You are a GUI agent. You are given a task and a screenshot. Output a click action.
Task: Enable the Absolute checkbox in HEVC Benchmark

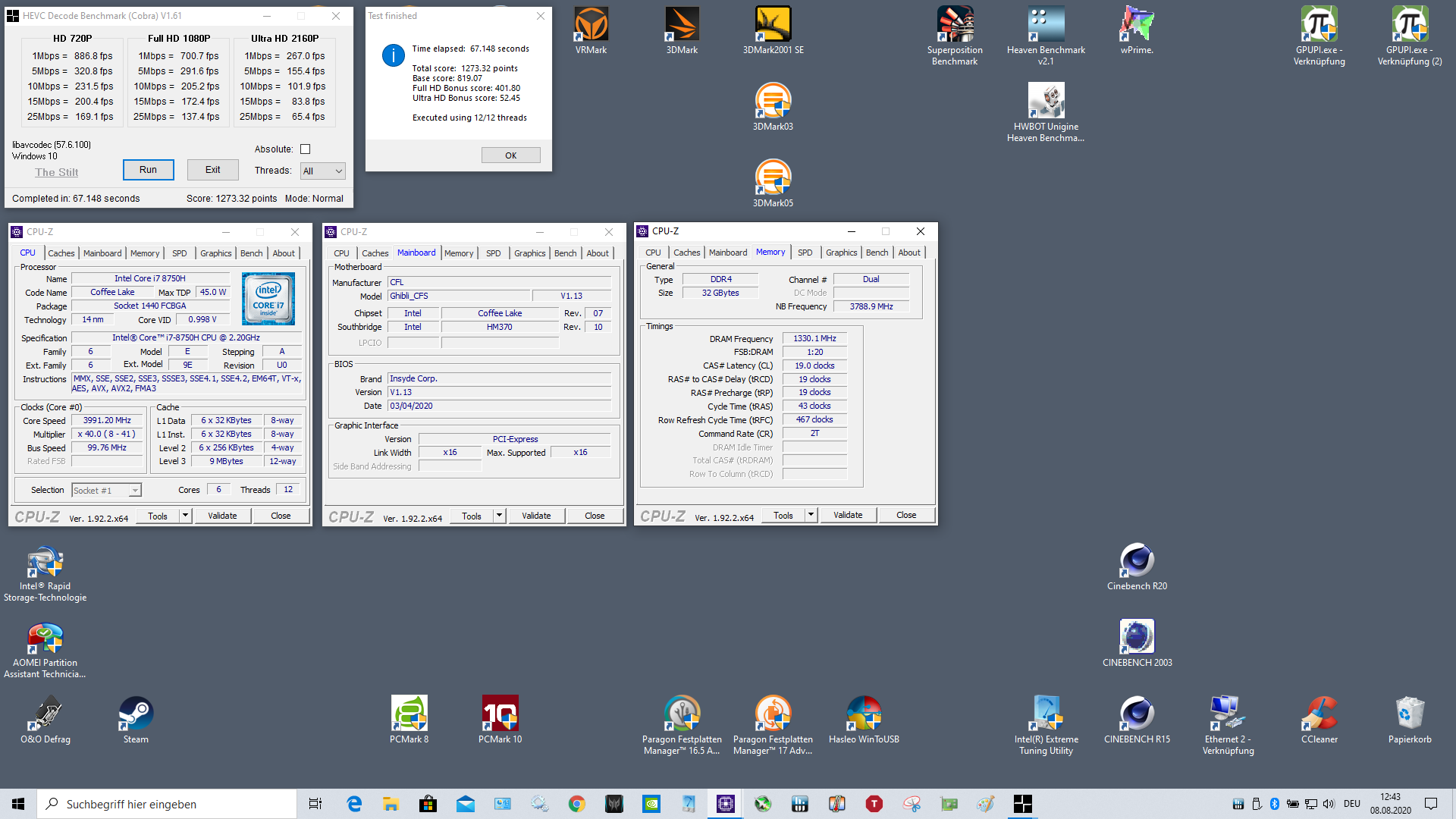coord(305,149)
